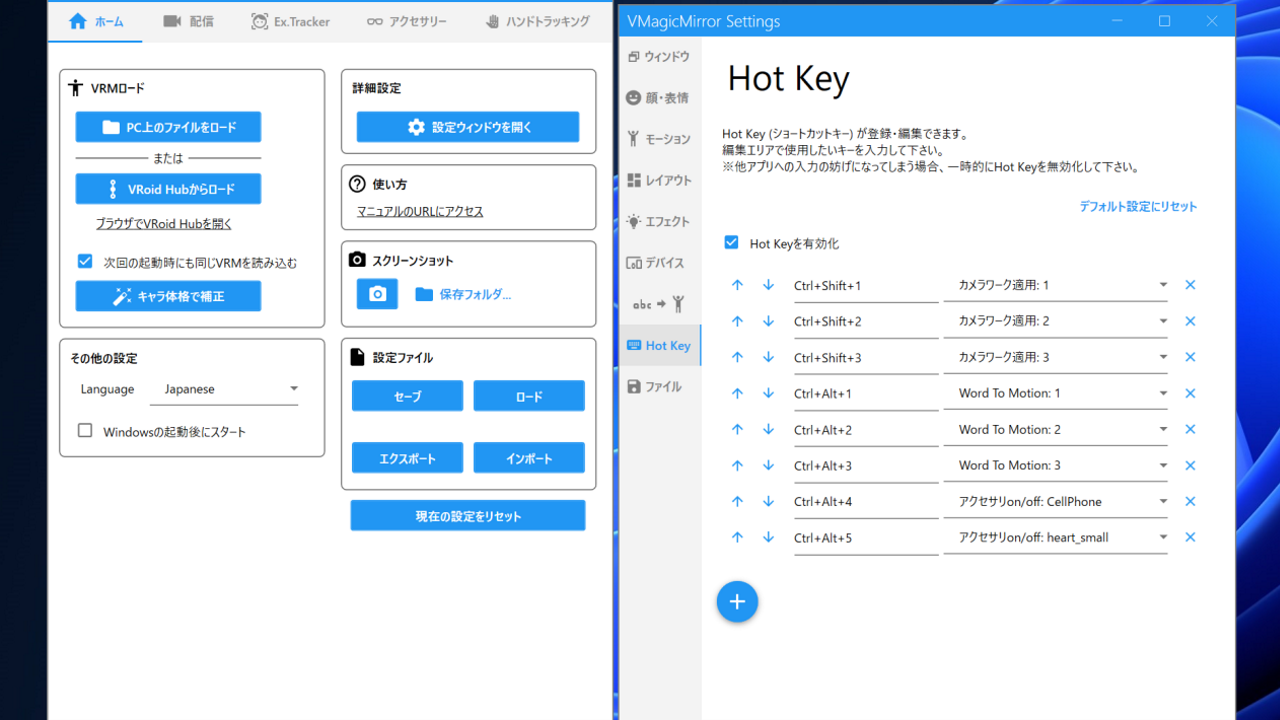Click VRoid Hubからロード button

click(x=168, y=189)
